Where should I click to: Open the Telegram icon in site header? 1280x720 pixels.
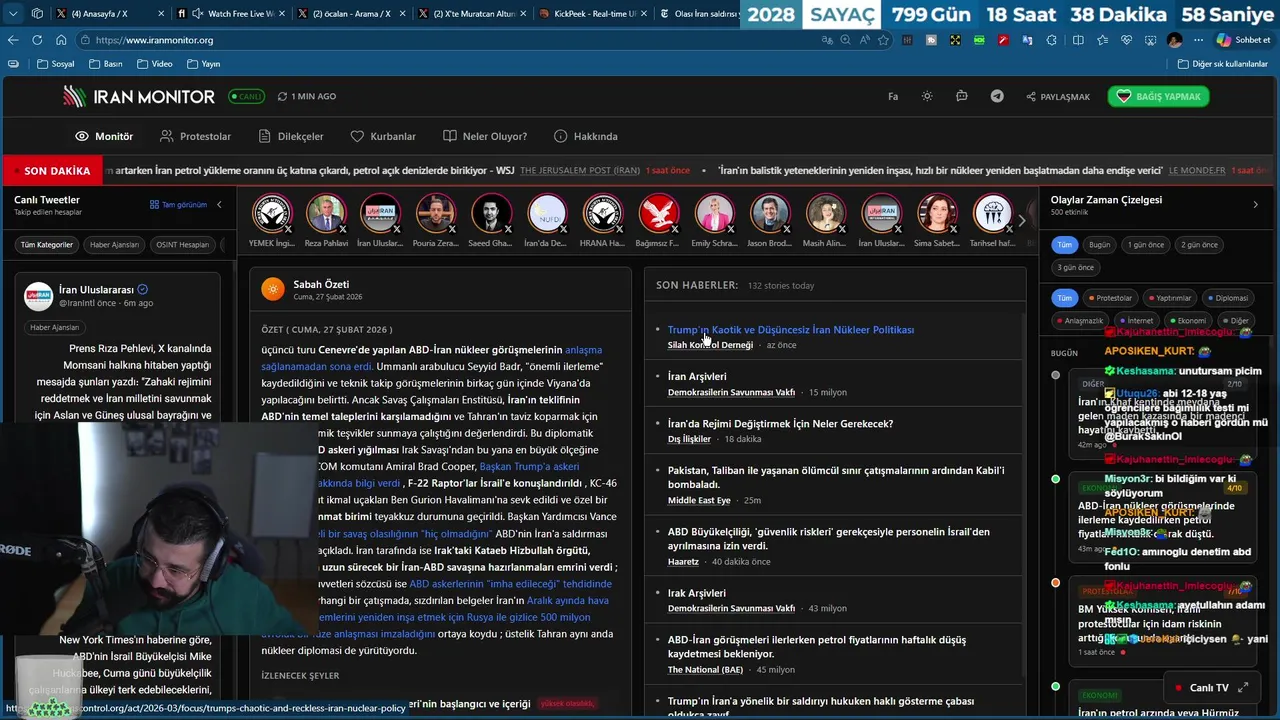point(997,96)
